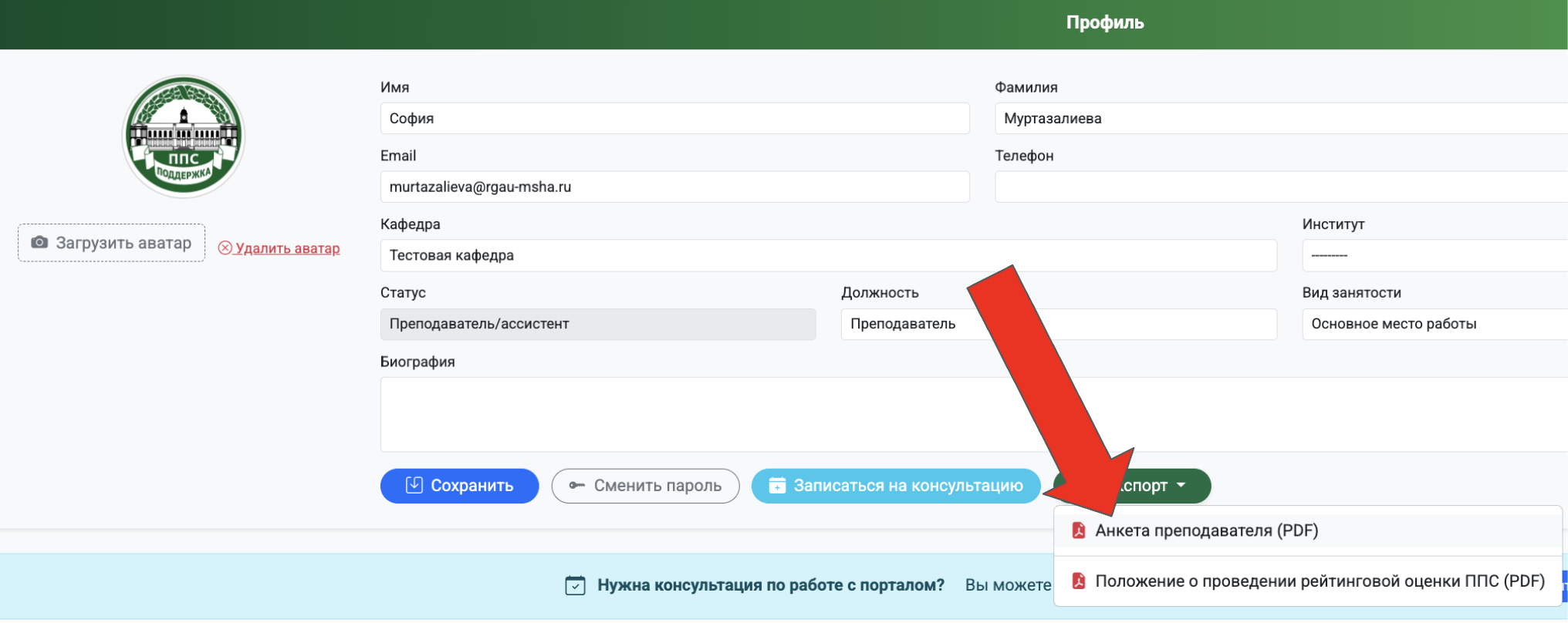Click the PDF icon beside Анкета преподавателя
Image resolution: width=1568 pixels, height=623 pixels.
(1079, 530)
